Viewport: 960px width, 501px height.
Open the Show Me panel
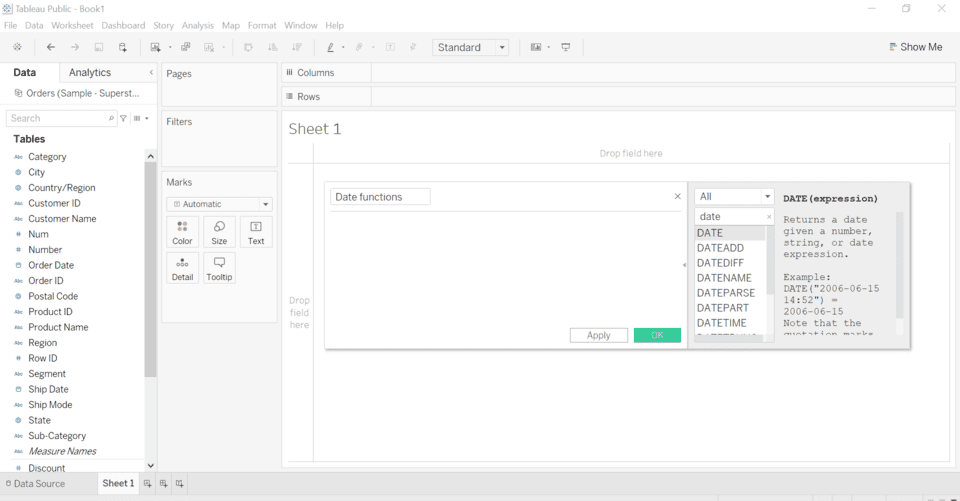[915, 47]
